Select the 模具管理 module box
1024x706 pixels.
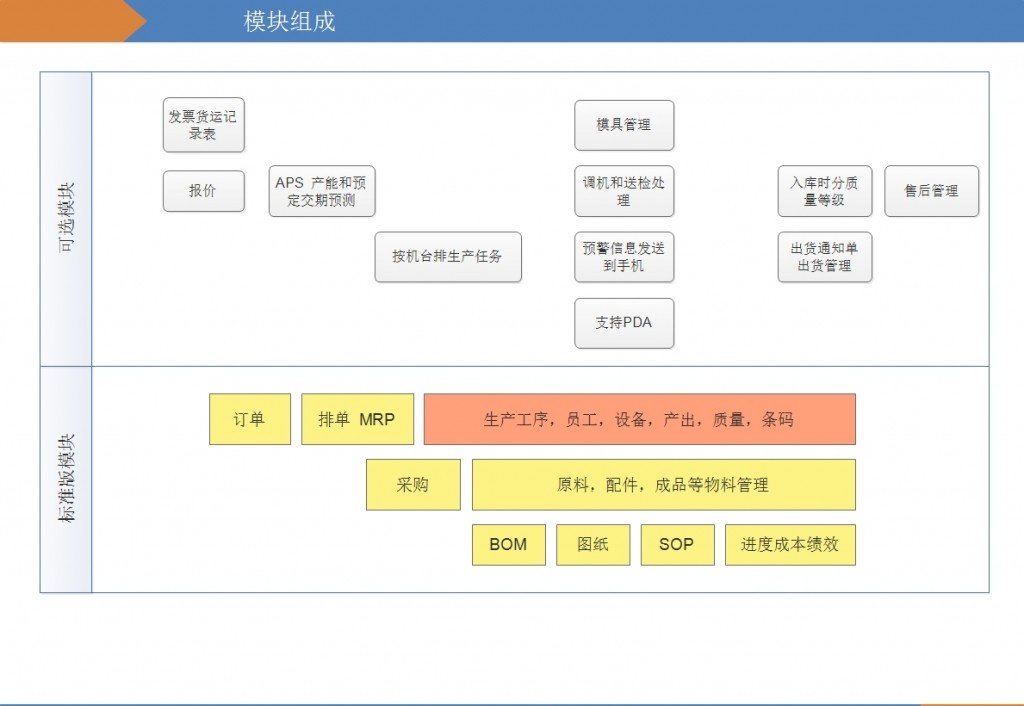click(624, 124)
